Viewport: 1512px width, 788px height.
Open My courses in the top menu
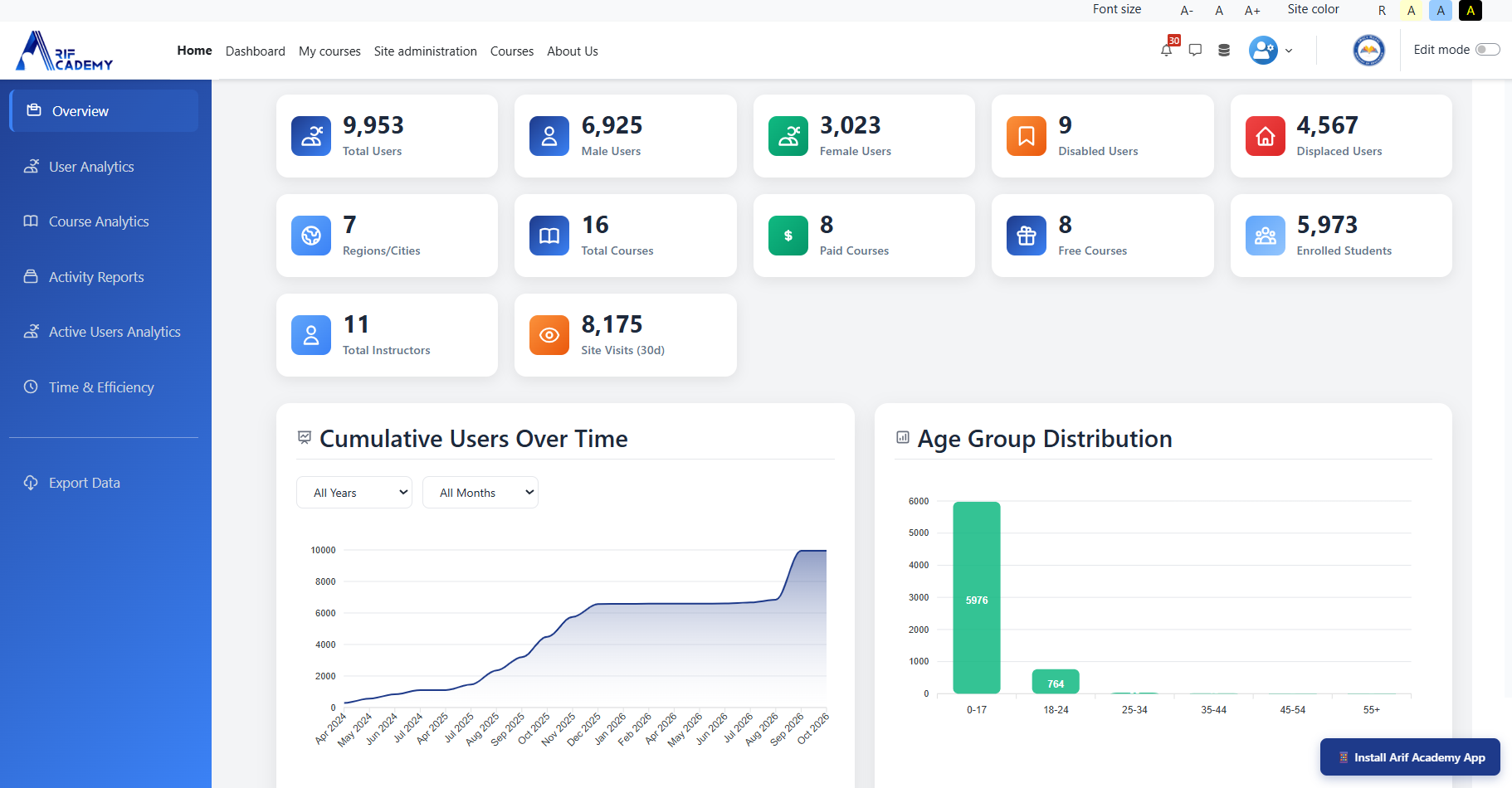pos(329,51)
